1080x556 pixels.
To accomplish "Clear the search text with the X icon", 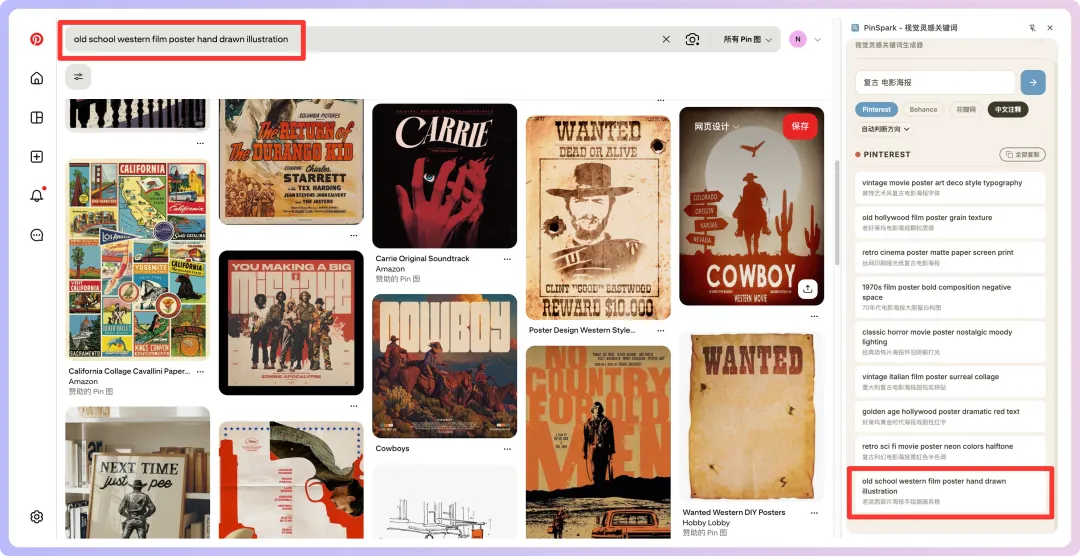I will [666, 39].
